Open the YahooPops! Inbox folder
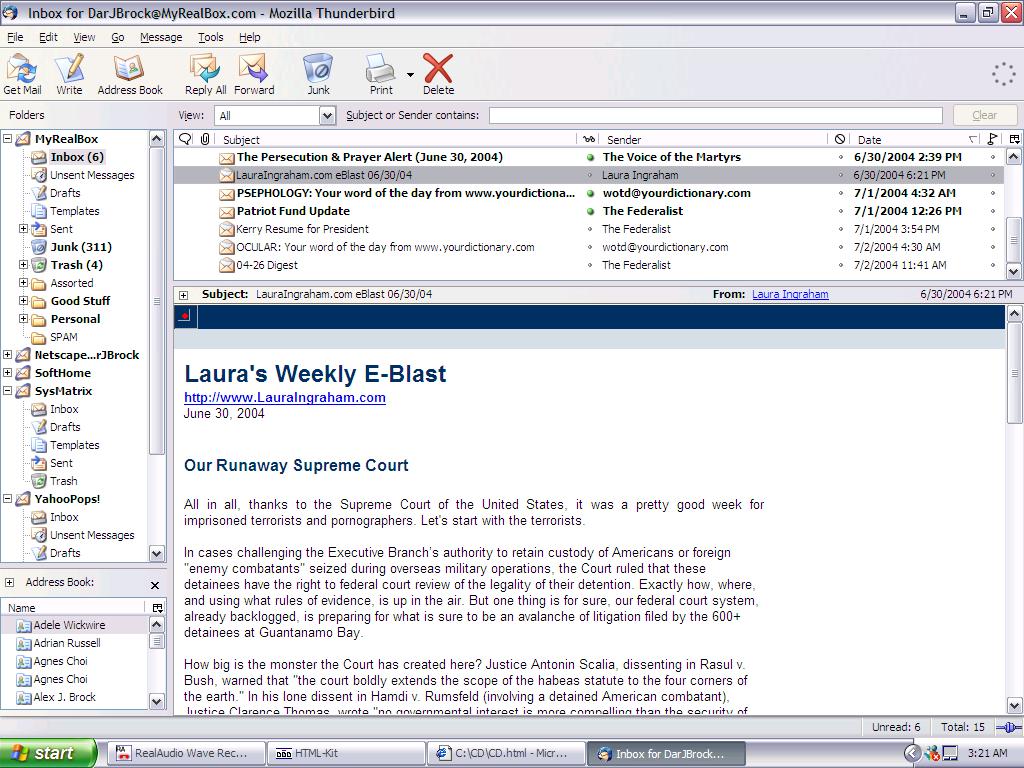Image resolution: width=1024 pixels, height=768 pixels. [x=64, y=517]
